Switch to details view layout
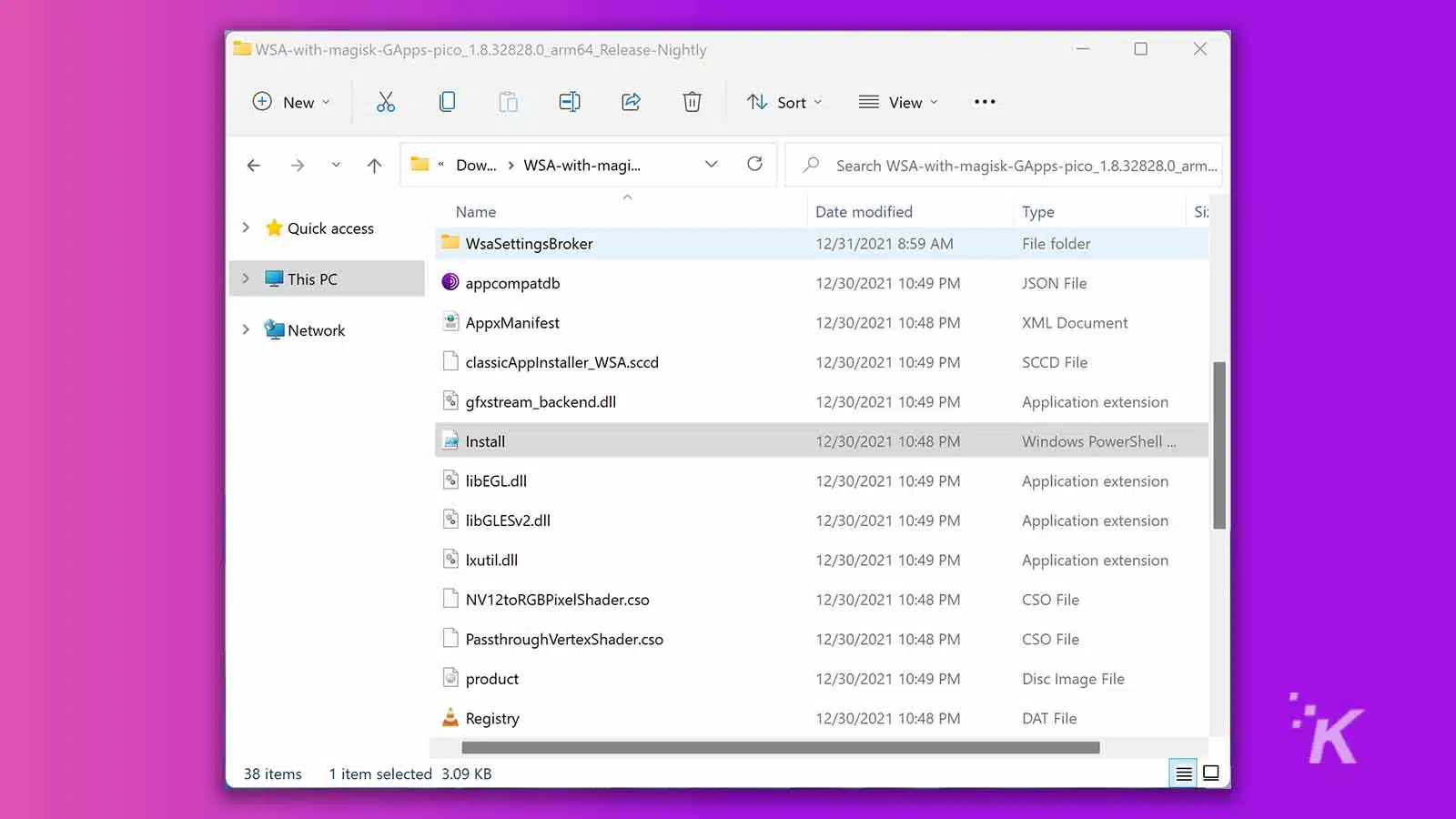 tap(1183, 773)
